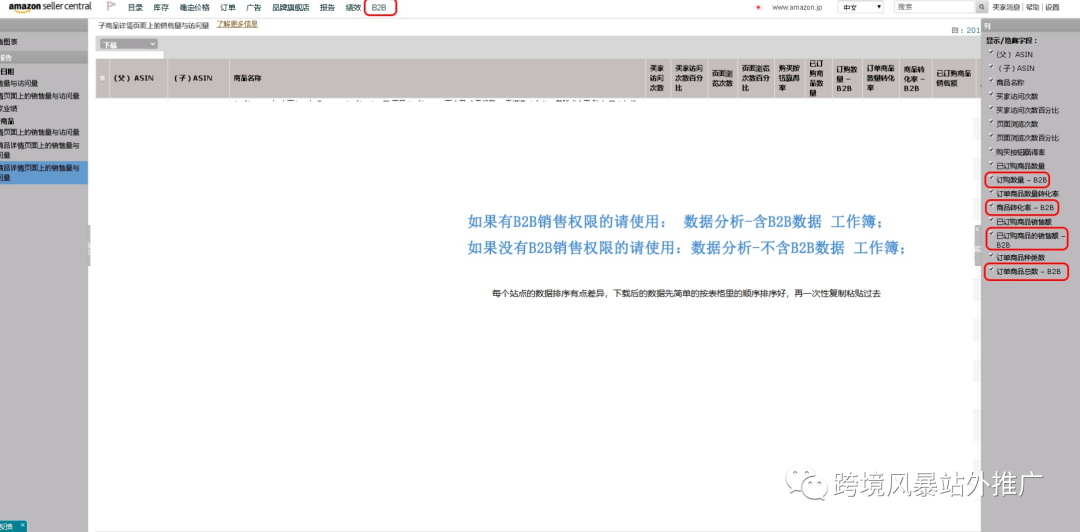Screen dimensions: 1080x532
Task: Focus the 搜索 search field
Action: [x=935, y=7]
